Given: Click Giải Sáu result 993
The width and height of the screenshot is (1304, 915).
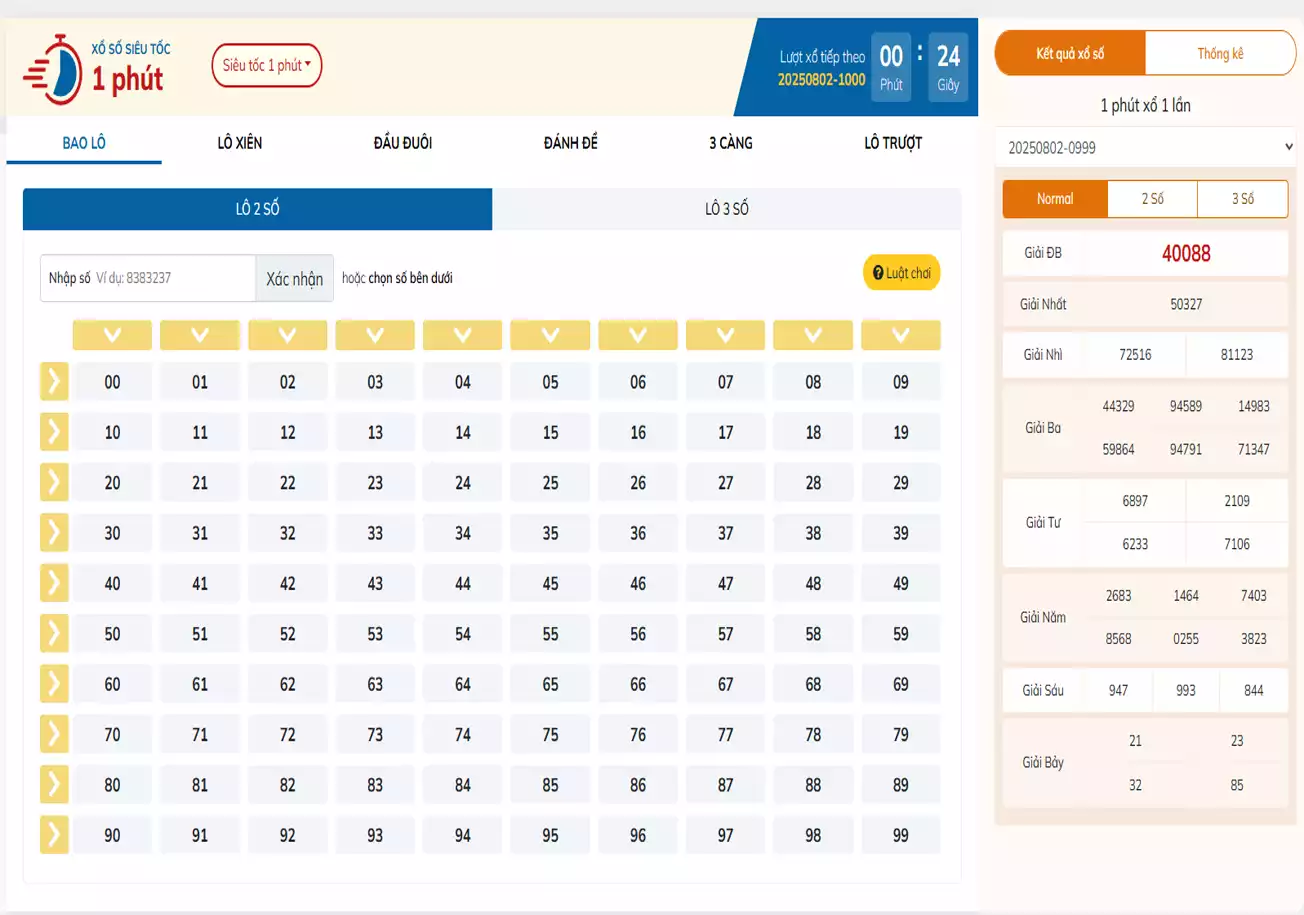Looking at the screenshot, I should (1186, 690).
